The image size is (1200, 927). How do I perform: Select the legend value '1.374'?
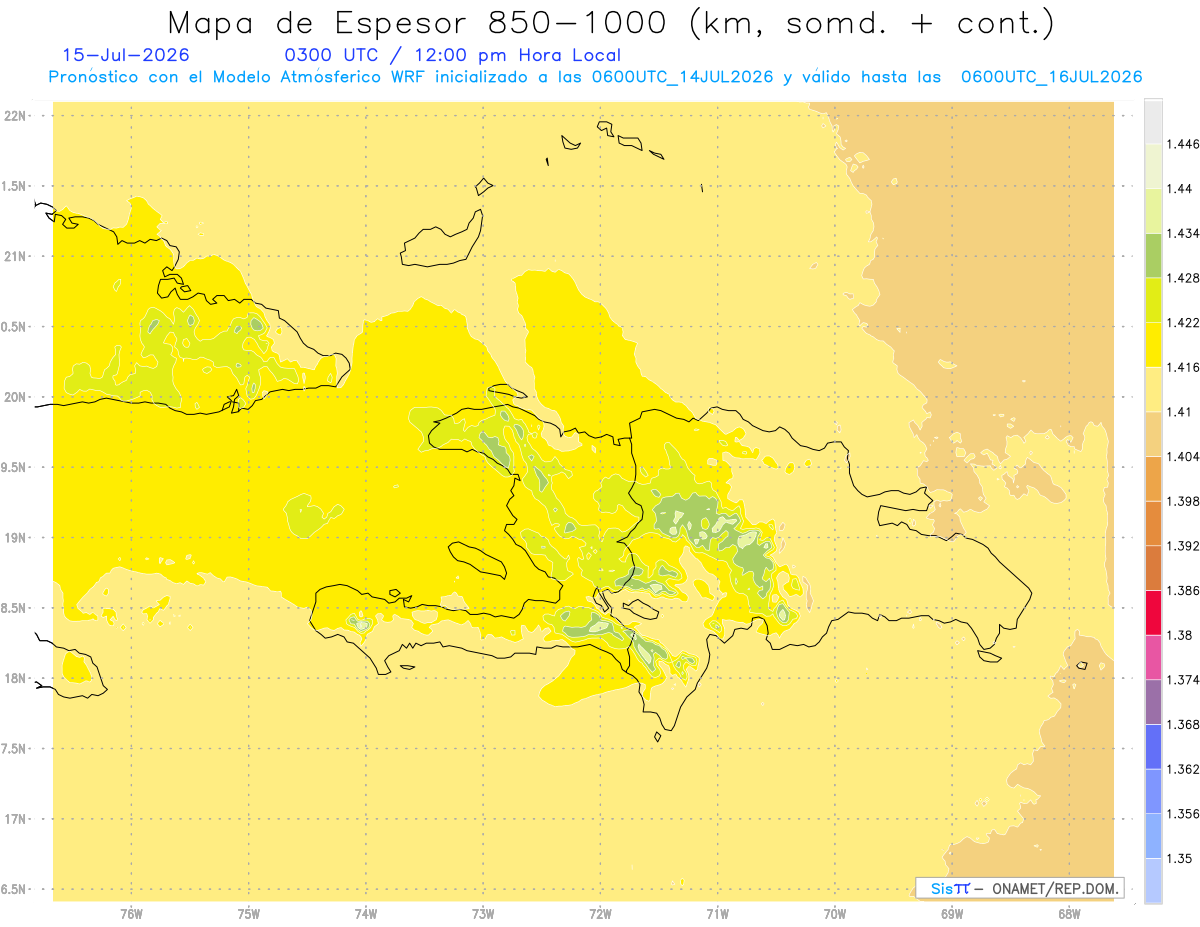pos(1182,680)
